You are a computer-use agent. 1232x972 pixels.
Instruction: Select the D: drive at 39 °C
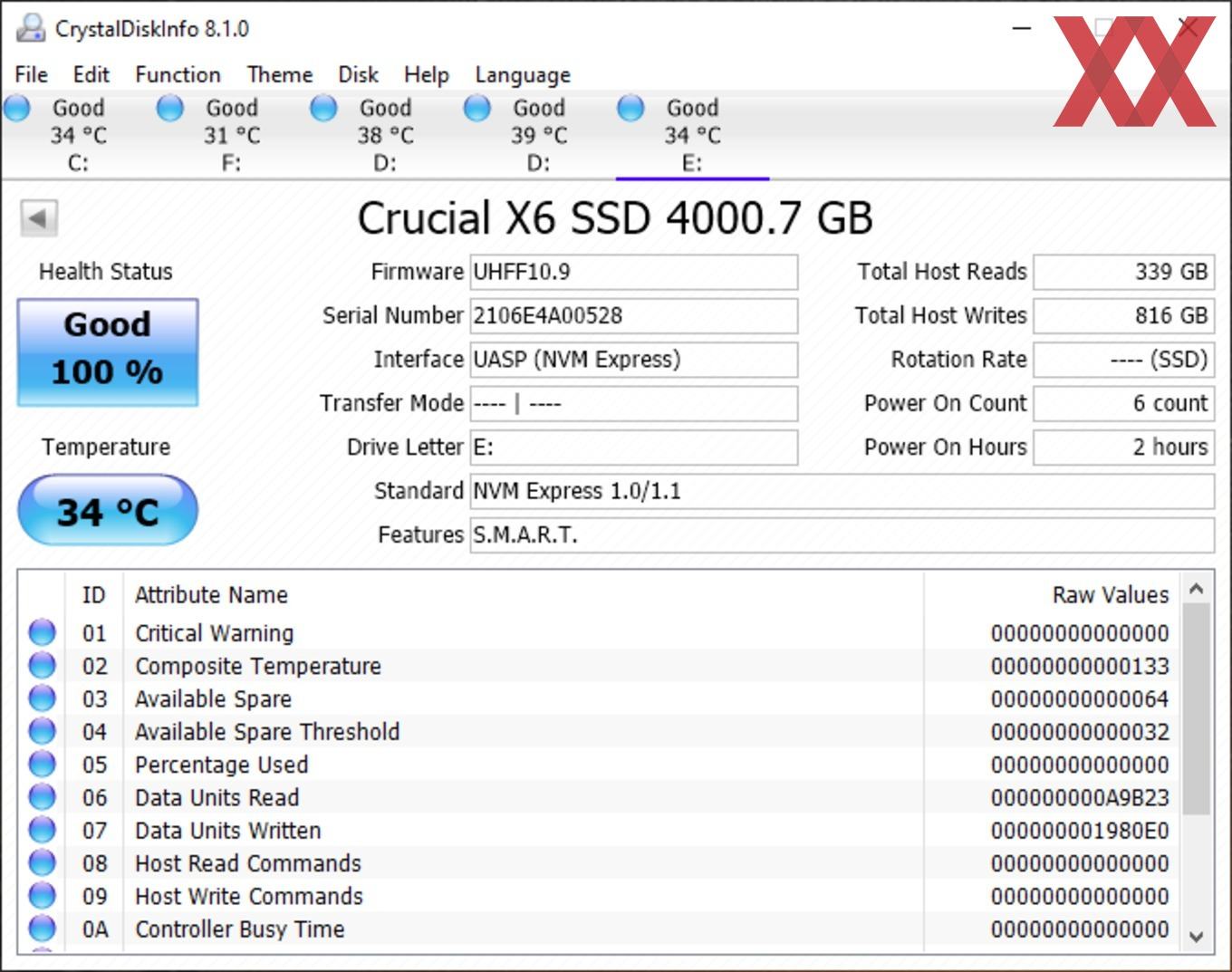(539, 135)
